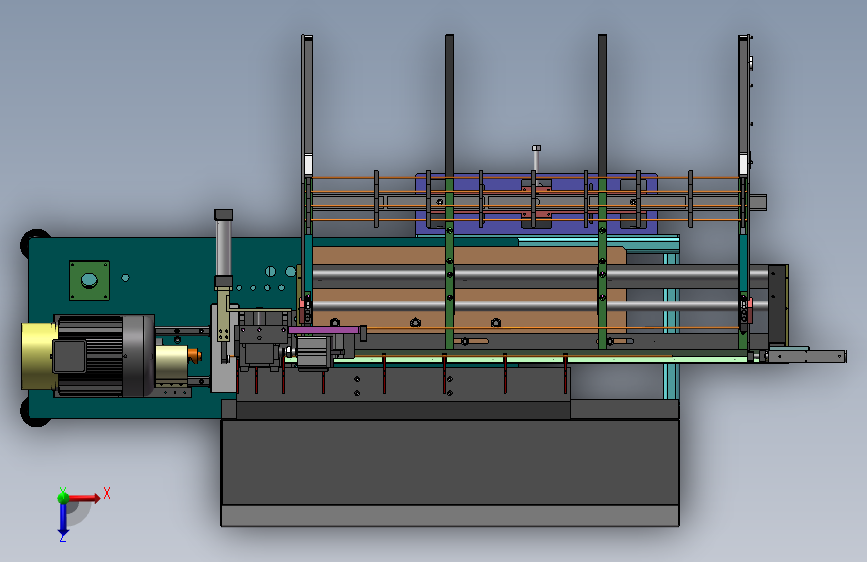
Task: Select the black finned electric motor body
Action: click(x=104, y=356)
